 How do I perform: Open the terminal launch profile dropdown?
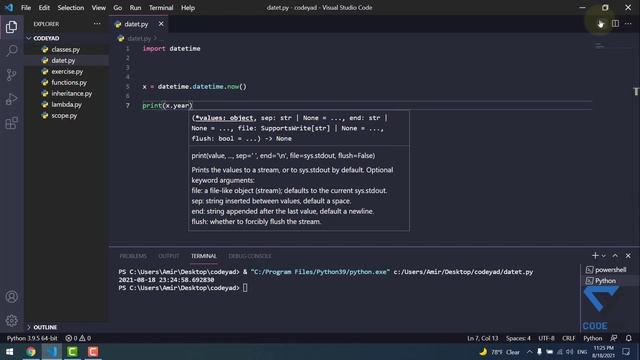coord(604,256)
